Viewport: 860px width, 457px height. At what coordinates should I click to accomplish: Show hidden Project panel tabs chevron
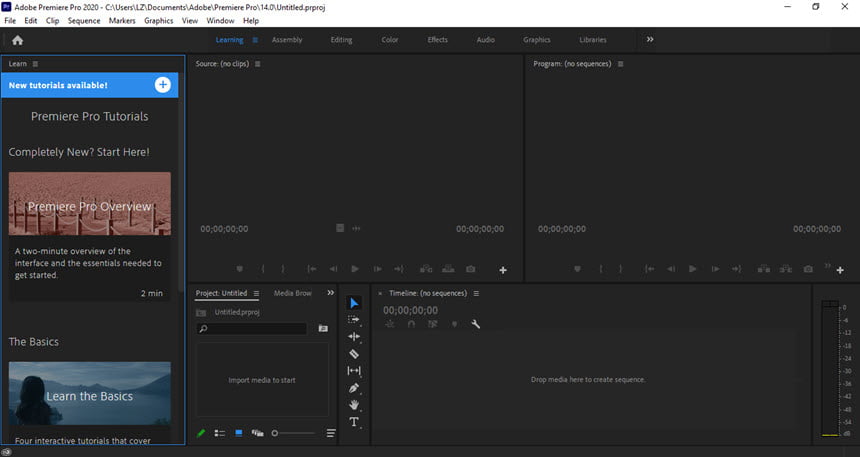pos(330,293)
